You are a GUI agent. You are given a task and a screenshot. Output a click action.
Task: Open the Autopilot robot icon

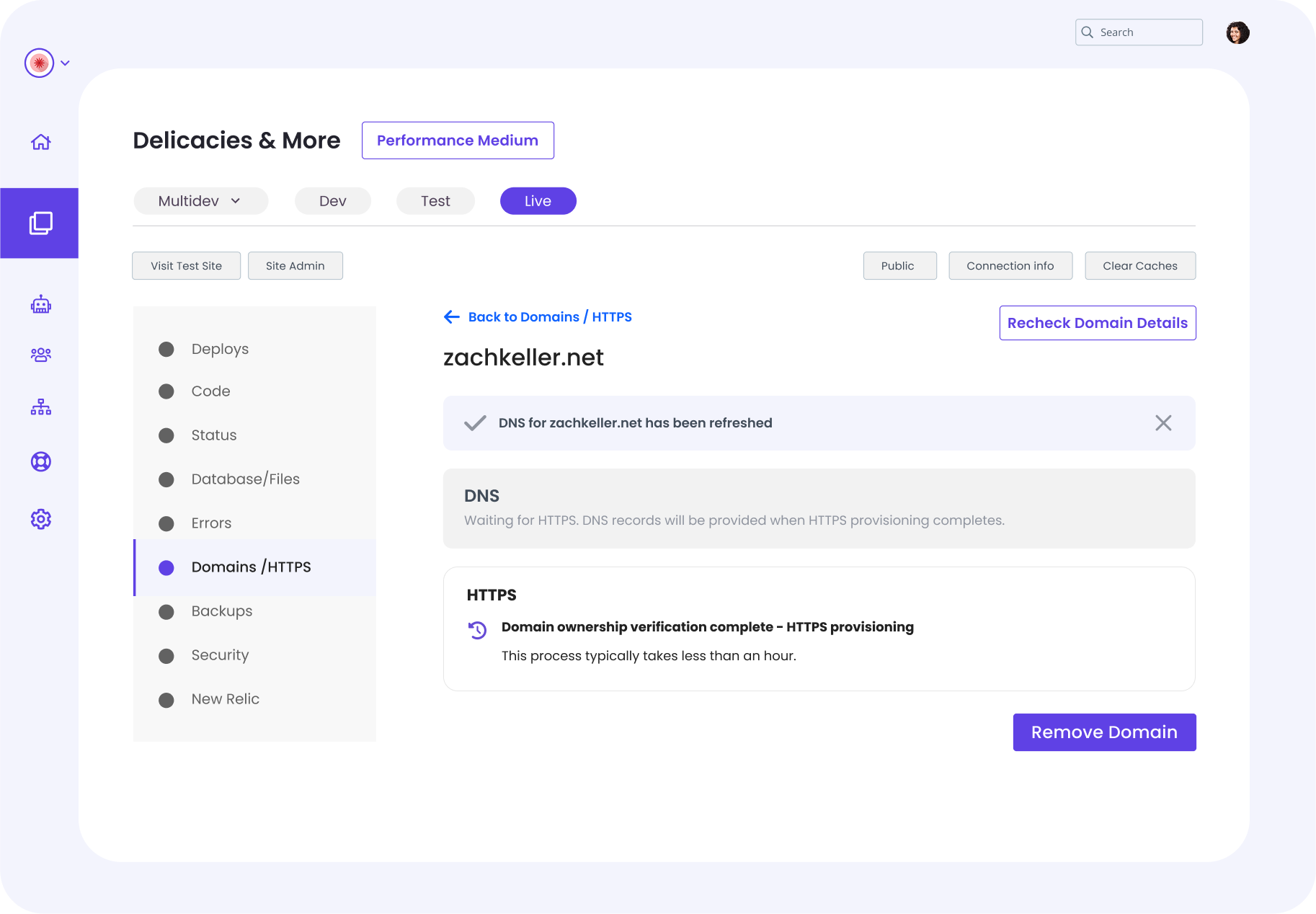coord(41,303)
